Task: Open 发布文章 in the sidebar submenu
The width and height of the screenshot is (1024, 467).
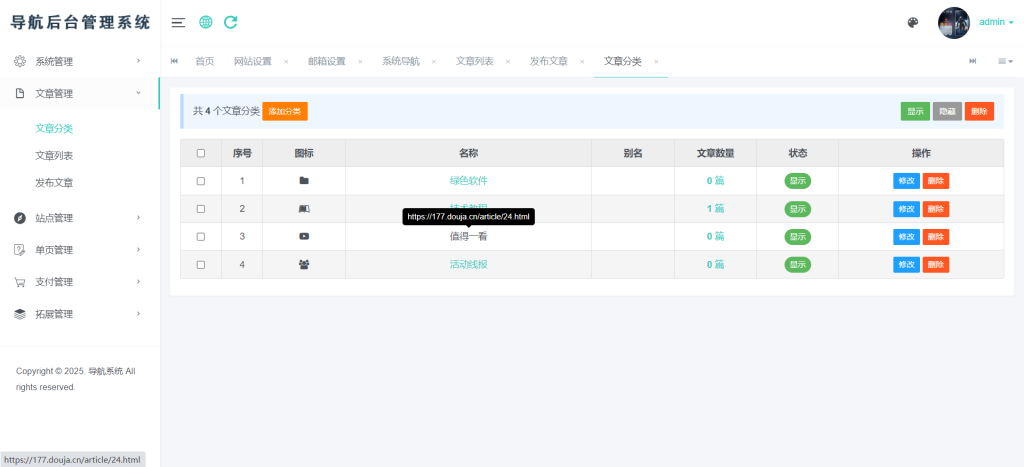Action: [x=54, y=184]
